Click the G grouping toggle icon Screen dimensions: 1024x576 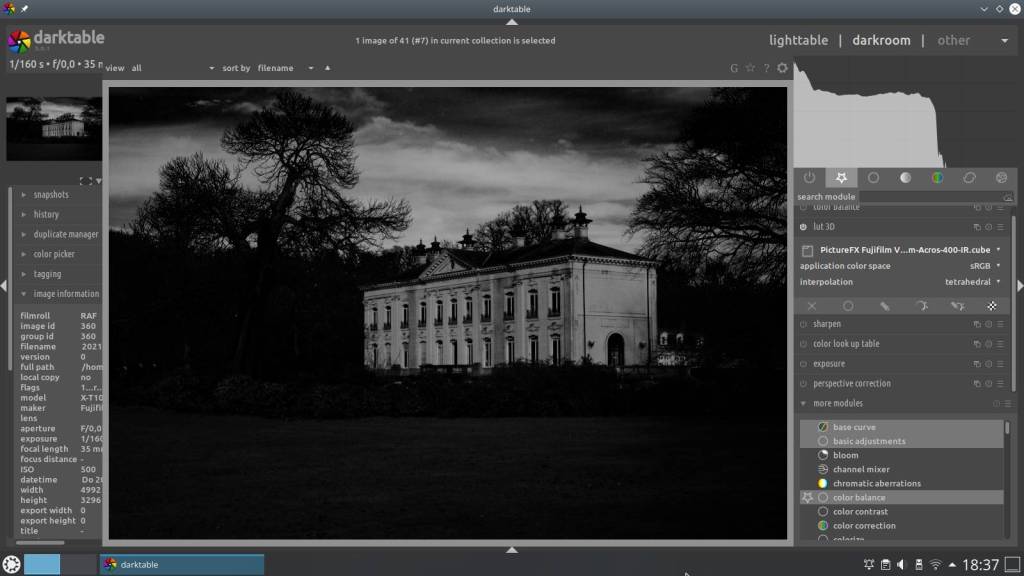pos(734,68)
